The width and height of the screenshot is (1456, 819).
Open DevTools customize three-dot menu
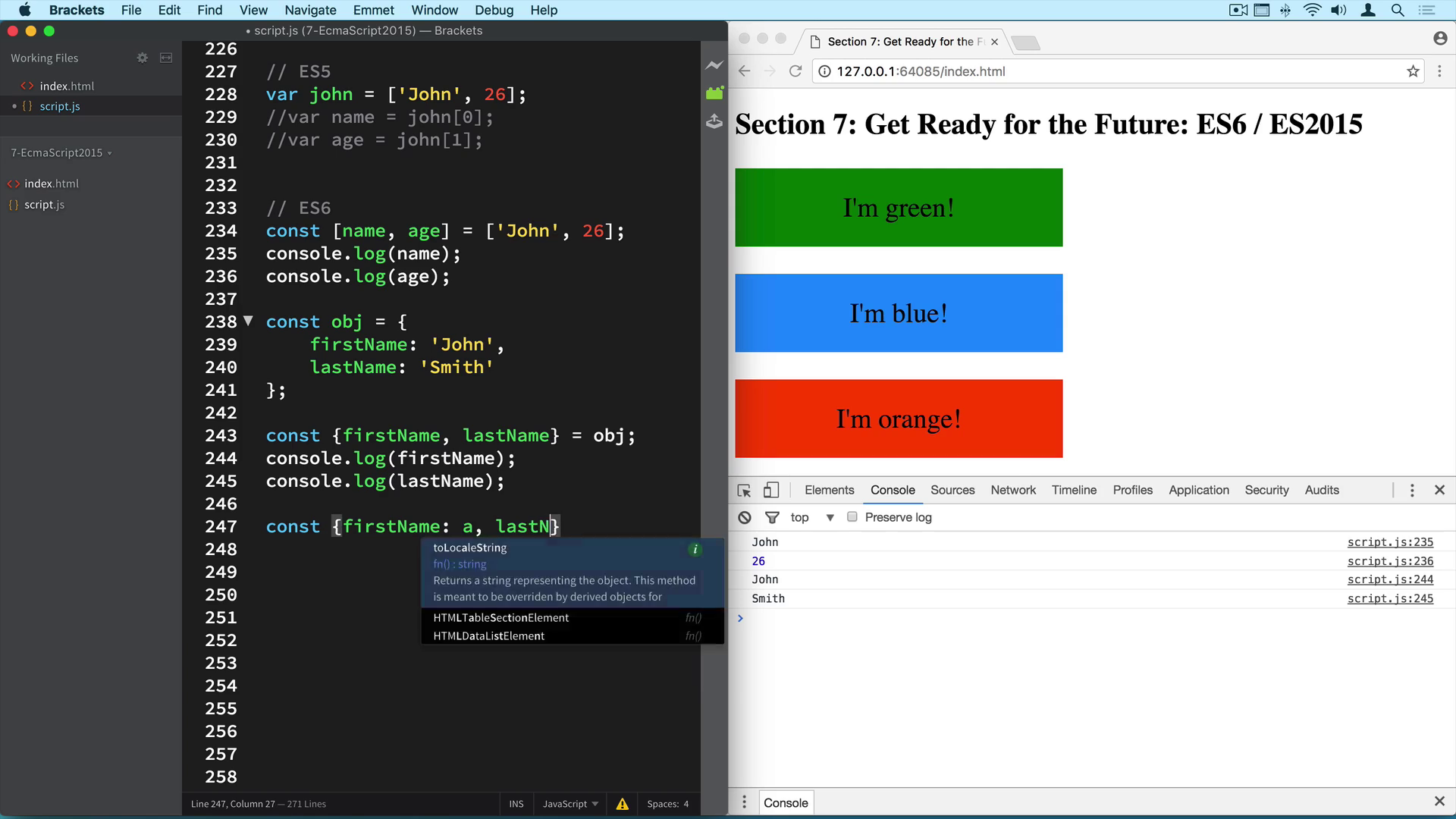pyautogui.click(x=1412, y=491)
